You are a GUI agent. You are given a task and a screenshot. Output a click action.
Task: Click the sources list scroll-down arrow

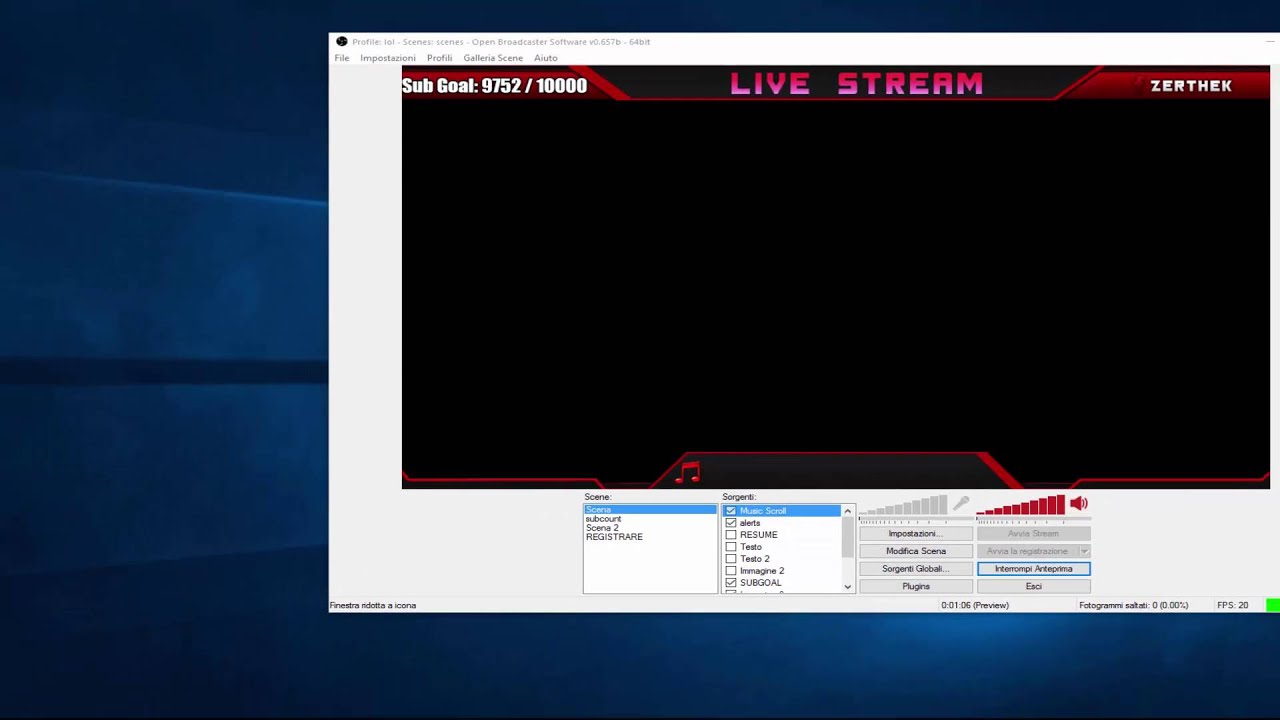pyautogui.click(x=848, y=587)
